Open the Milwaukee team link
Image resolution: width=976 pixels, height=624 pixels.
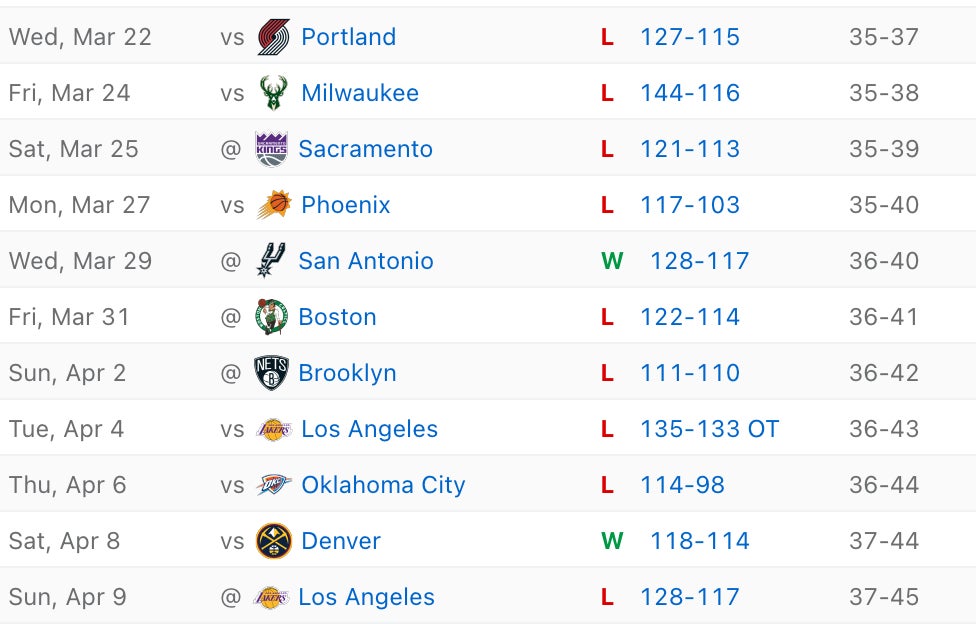pos(360,93)
